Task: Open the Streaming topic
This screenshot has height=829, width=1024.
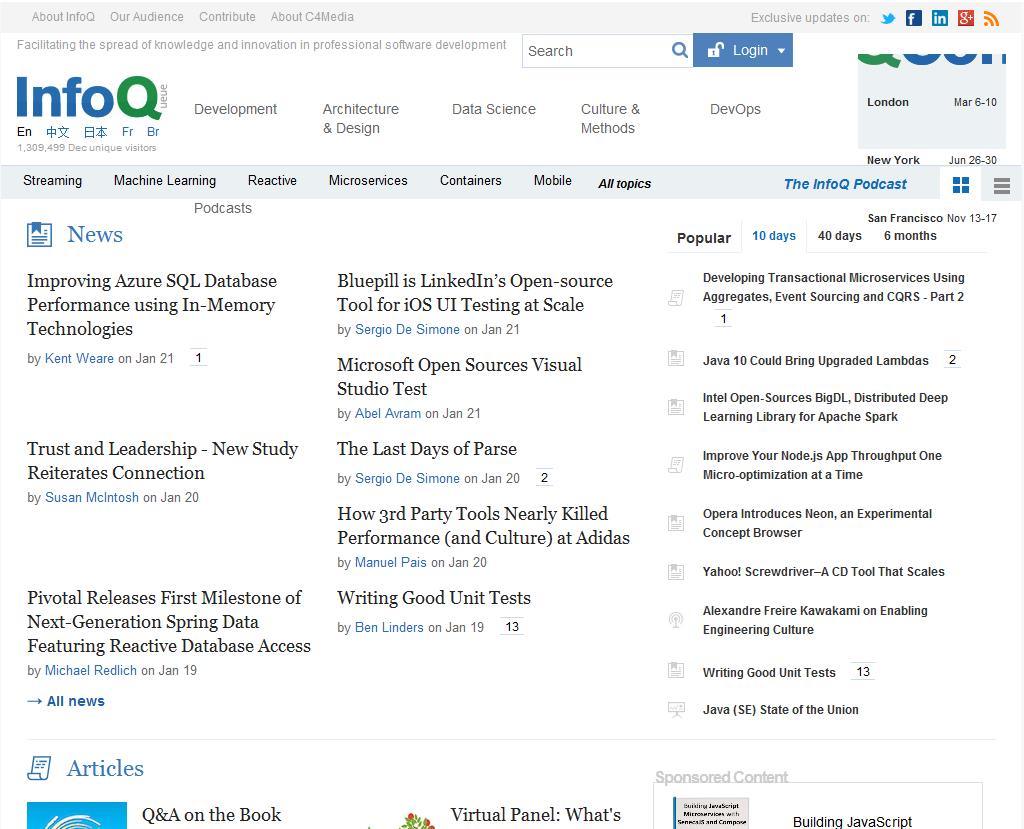Action: point(52,180)
